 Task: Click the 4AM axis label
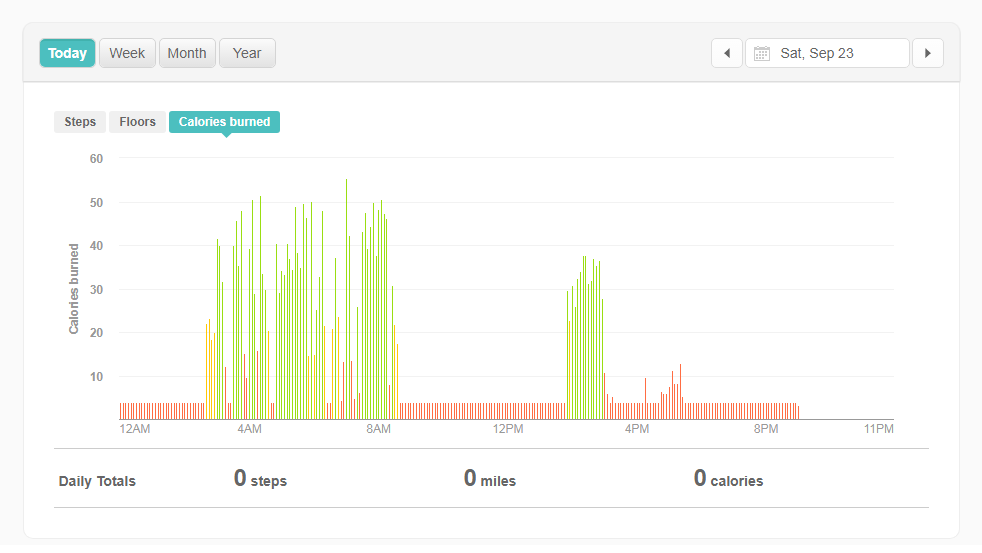[249, 429]
